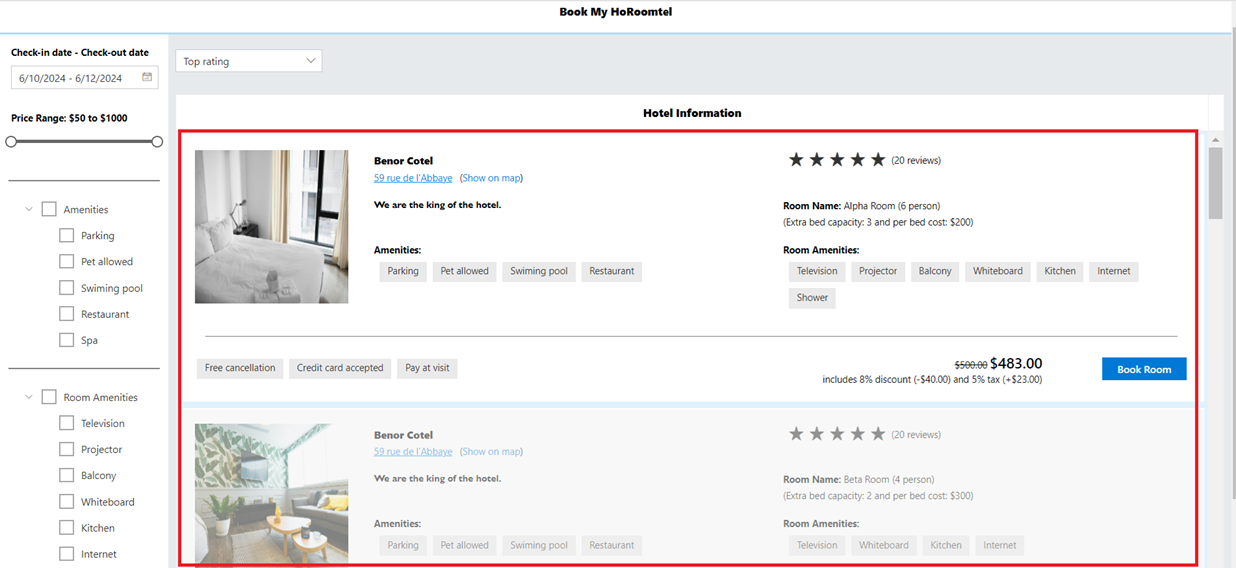The height and width of the screenshot is (568, 1236).
Task: Enable the Projector filter checkbox
Action: pos(67,449)
